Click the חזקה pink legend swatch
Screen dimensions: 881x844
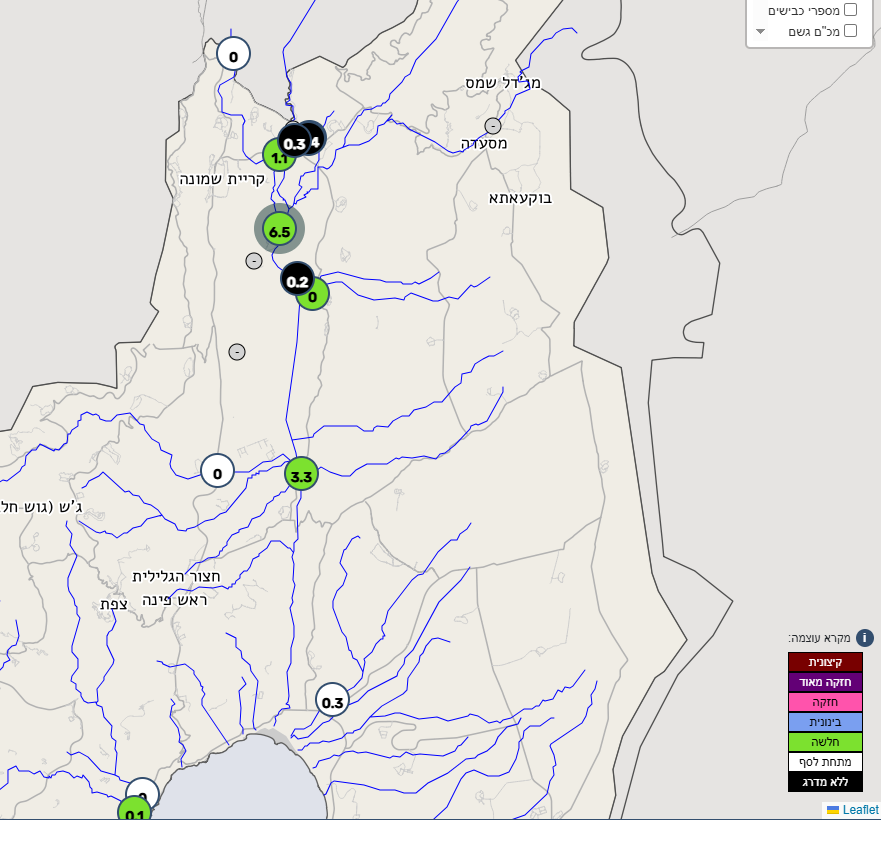[x=825, y=702]
